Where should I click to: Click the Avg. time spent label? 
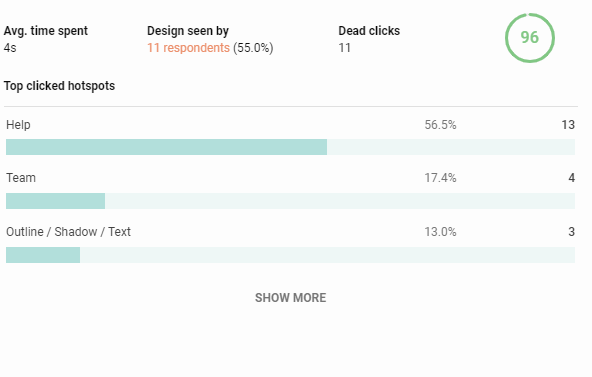point(46,31)
